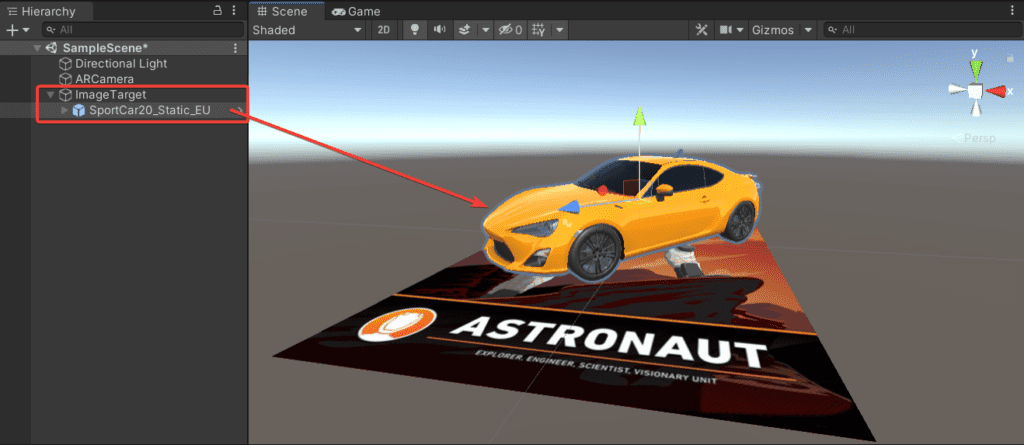This screenshot has height=445, width=1024.
Task: Click left white cone of orientation gizmo
Action: [x=957, y=91]
